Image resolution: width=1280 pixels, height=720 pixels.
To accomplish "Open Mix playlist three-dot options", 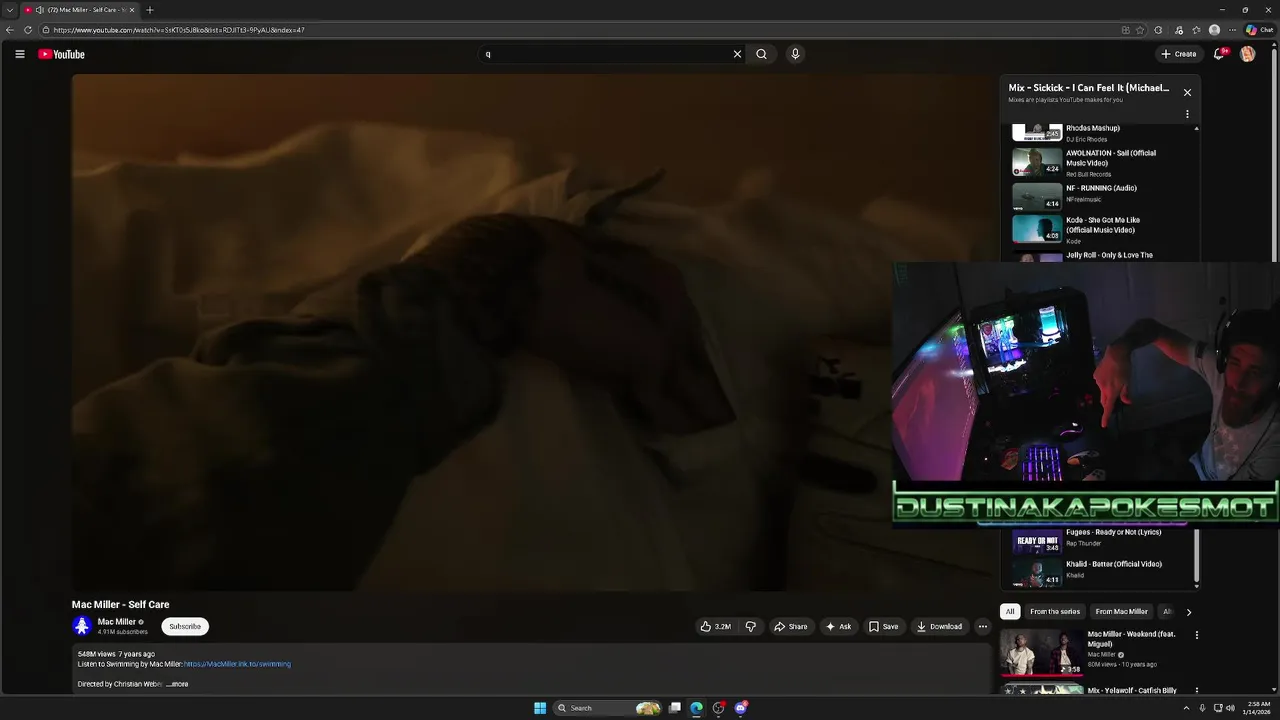I will tap(1187, 114).
